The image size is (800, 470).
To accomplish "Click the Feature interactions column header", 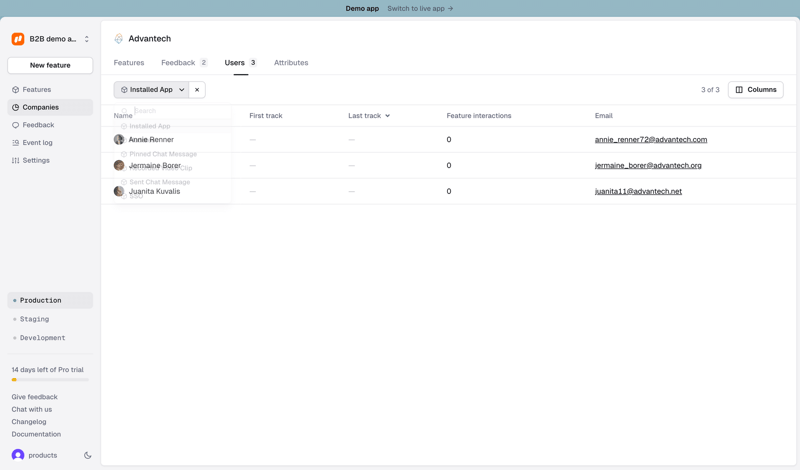I will (479, 116).
